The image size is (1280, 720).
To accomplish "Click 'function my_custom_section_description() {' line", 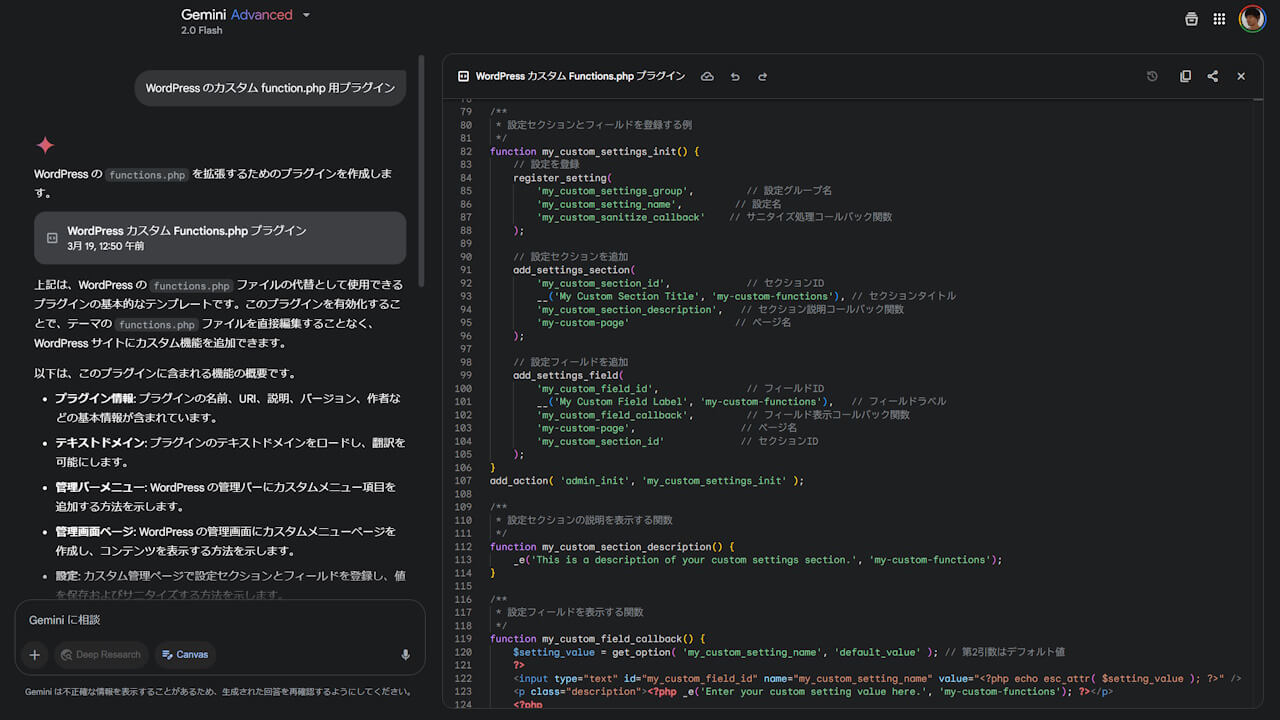I will coord(612,546).
